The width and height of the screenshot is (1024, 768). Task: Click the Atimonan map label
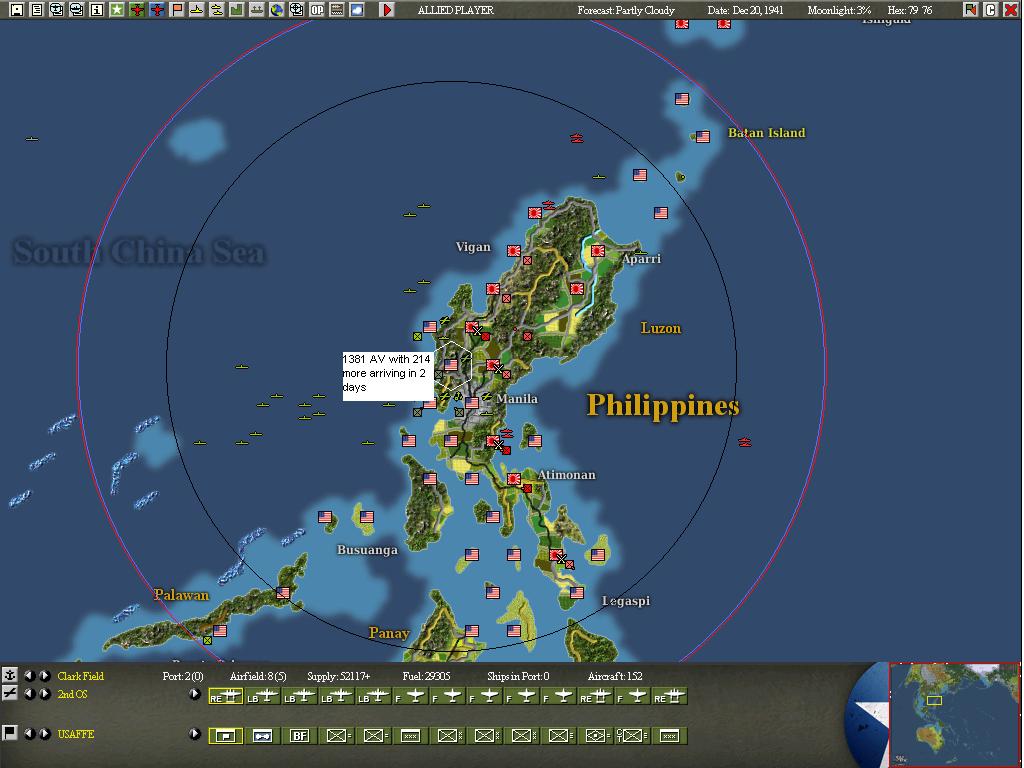click(x=566, y=475)
